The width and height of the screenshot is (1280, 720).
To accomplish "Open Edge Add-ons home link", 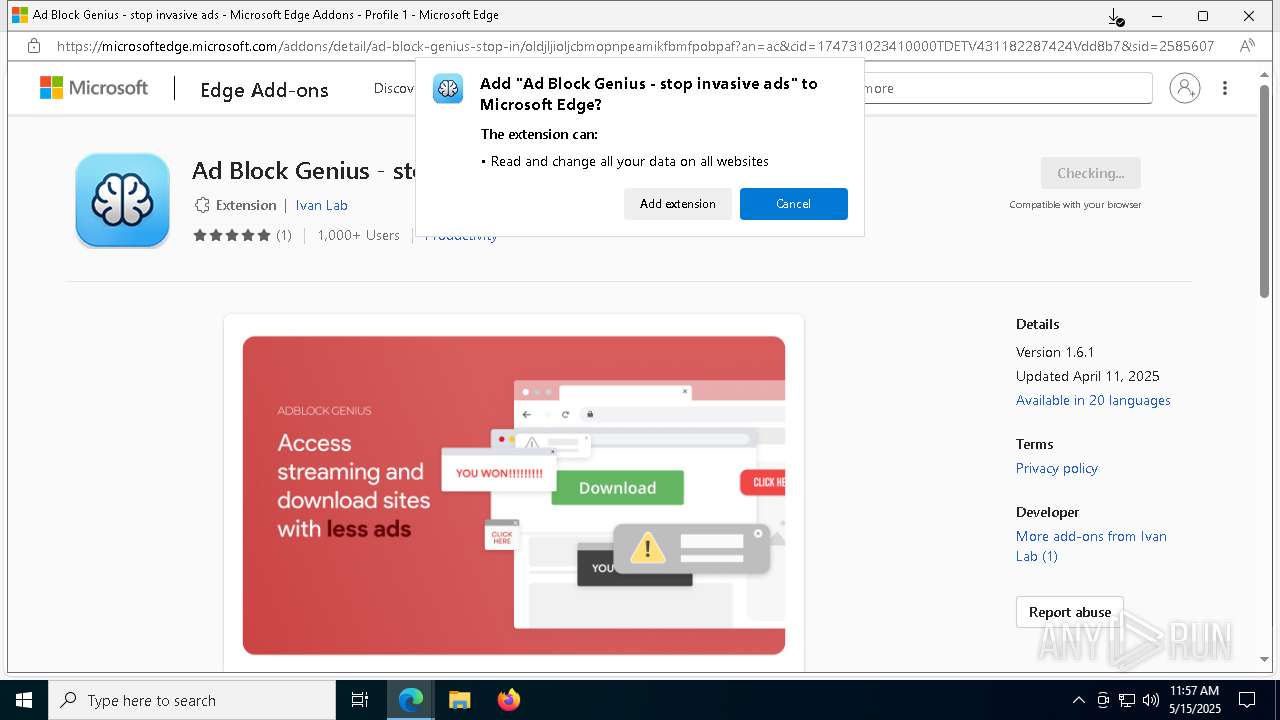I will pos(264,90).
